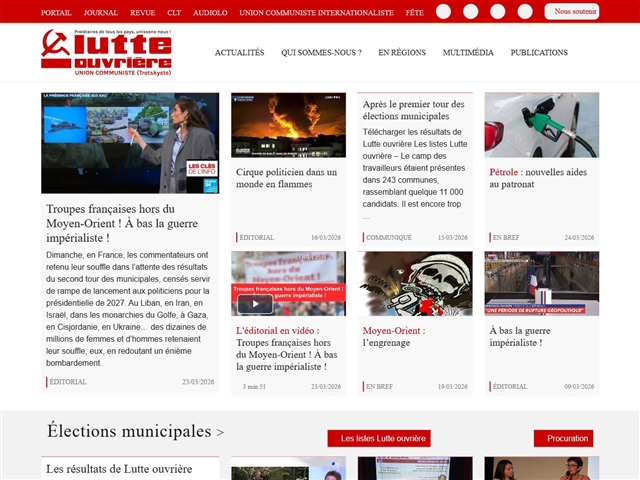Click the COMMUNIQUÉ category tag
The height and width of the screenshot is (480, 640).
point(389,237)
